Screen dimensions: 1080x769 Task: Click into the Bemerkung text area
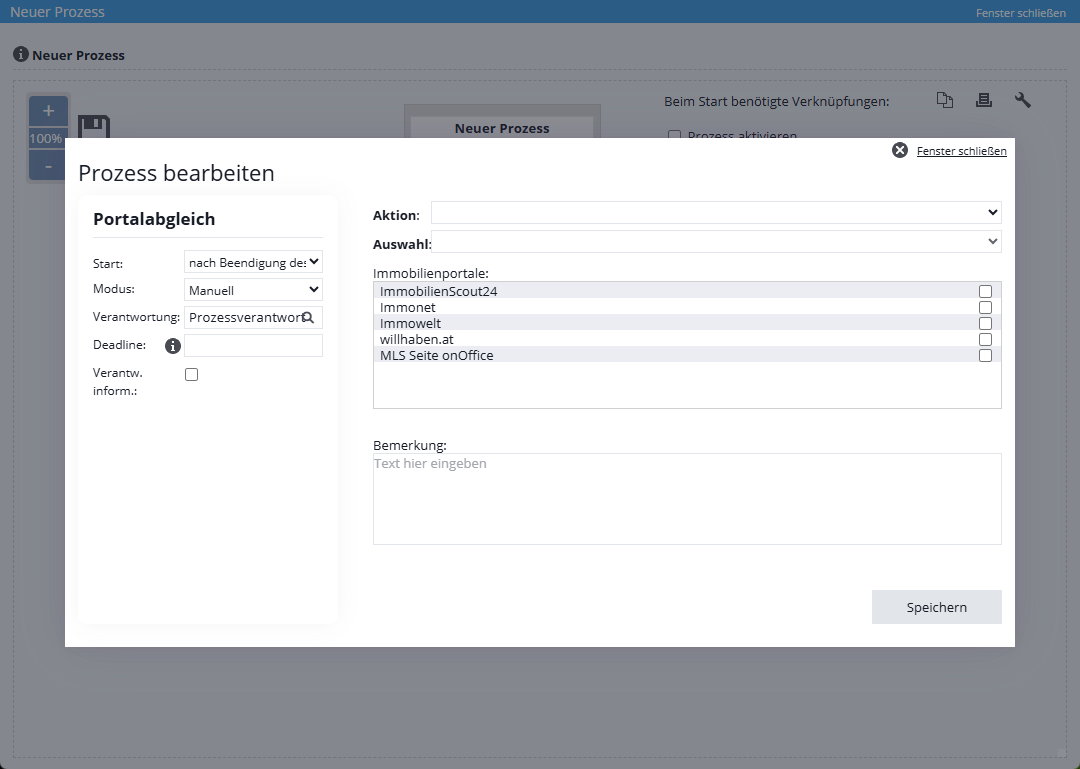(686, 499)
